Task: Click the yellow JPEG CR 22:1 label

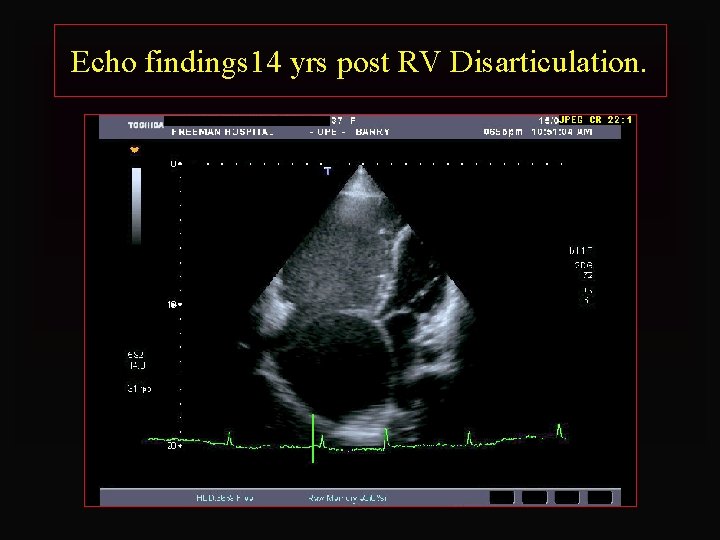Action: click(x=596, y=120)
